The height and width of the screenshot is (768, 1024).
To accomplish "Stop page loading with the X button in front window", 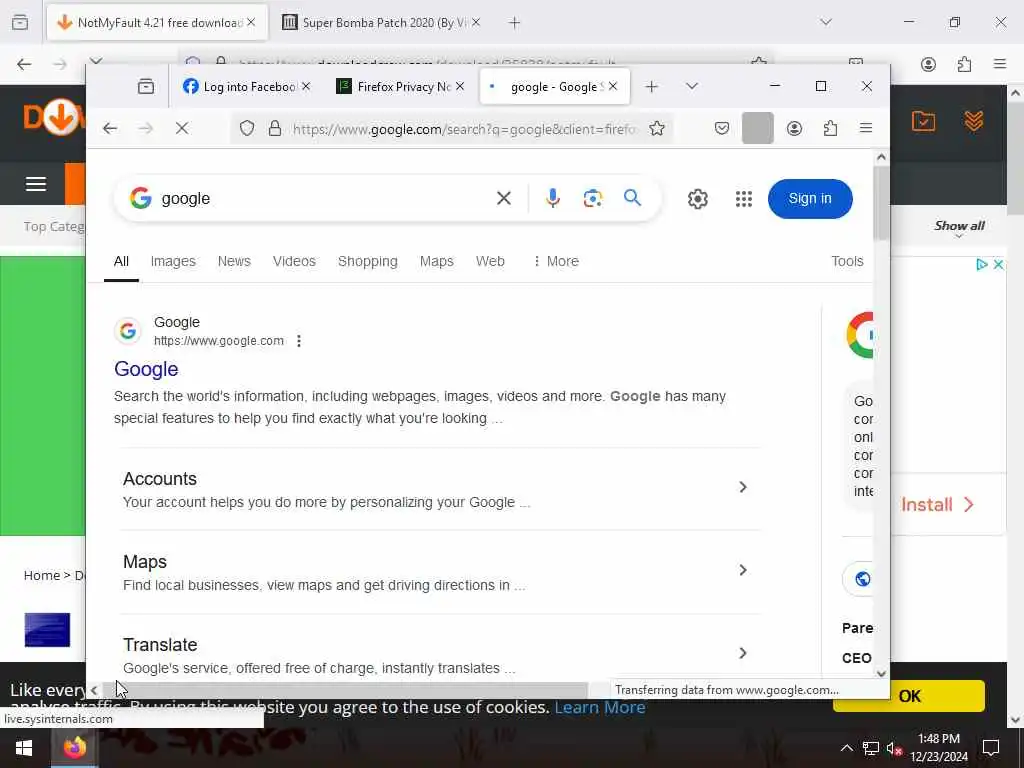I will pyautogui.click(x=182, y=129).
